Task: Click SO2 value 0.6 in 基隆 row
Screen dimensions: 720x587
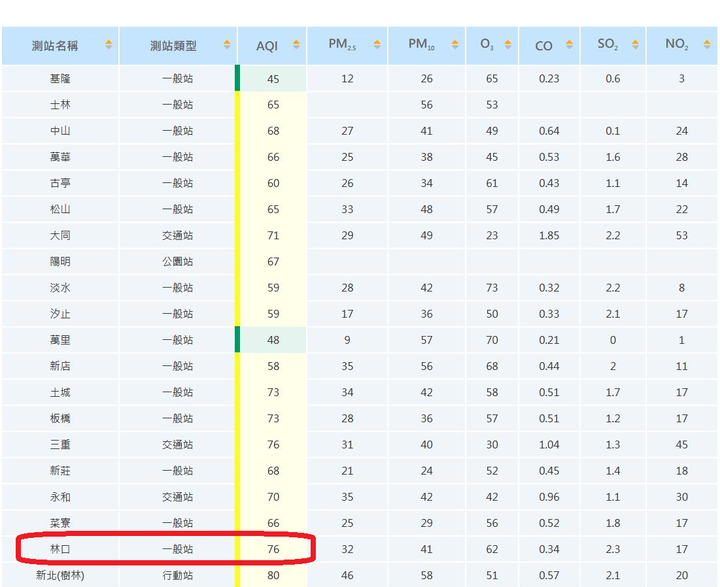Action: tap(613, 79)
